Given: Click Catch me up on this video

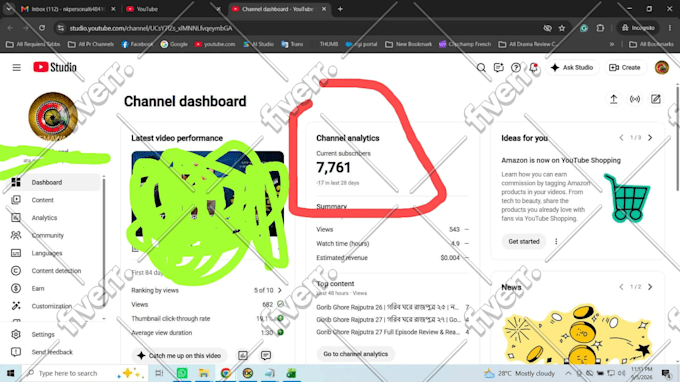Looking at the screenshot, I should (x=180, y=356).
